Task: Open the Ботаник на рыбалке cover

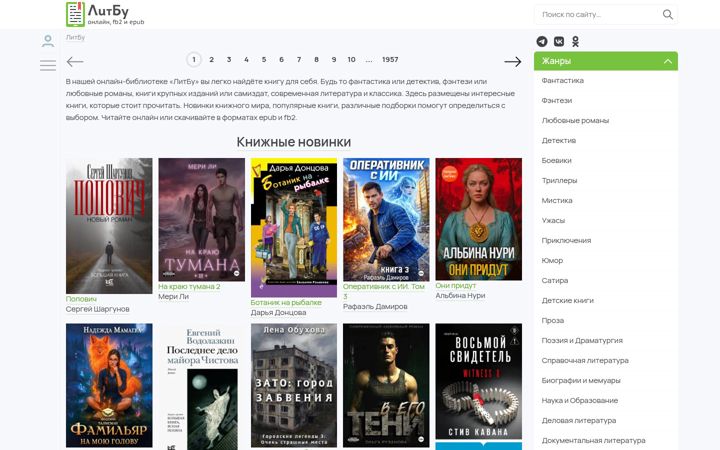Action: click(x=294, y=227)
